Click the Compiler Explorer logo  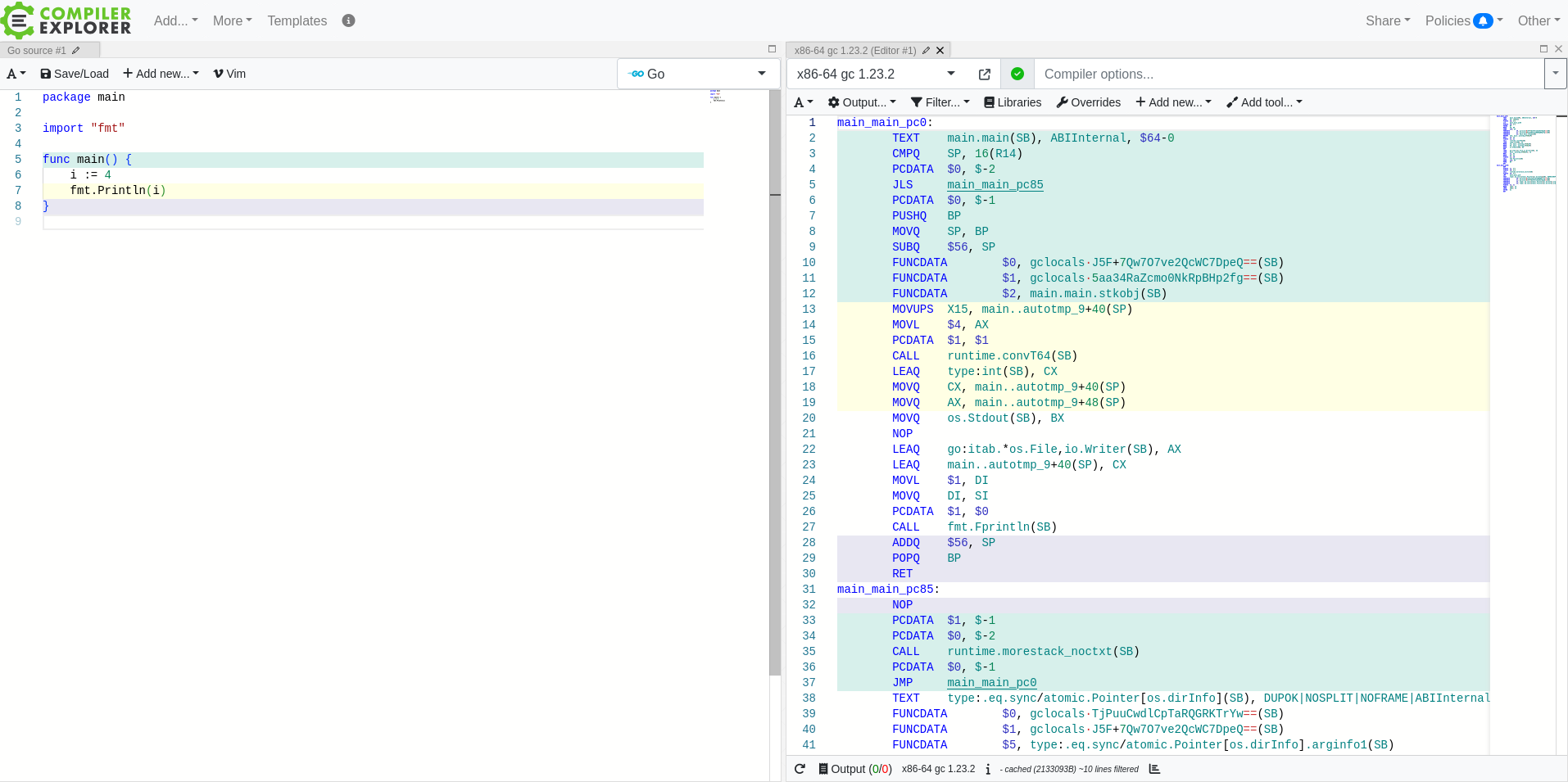click(66, 20)
